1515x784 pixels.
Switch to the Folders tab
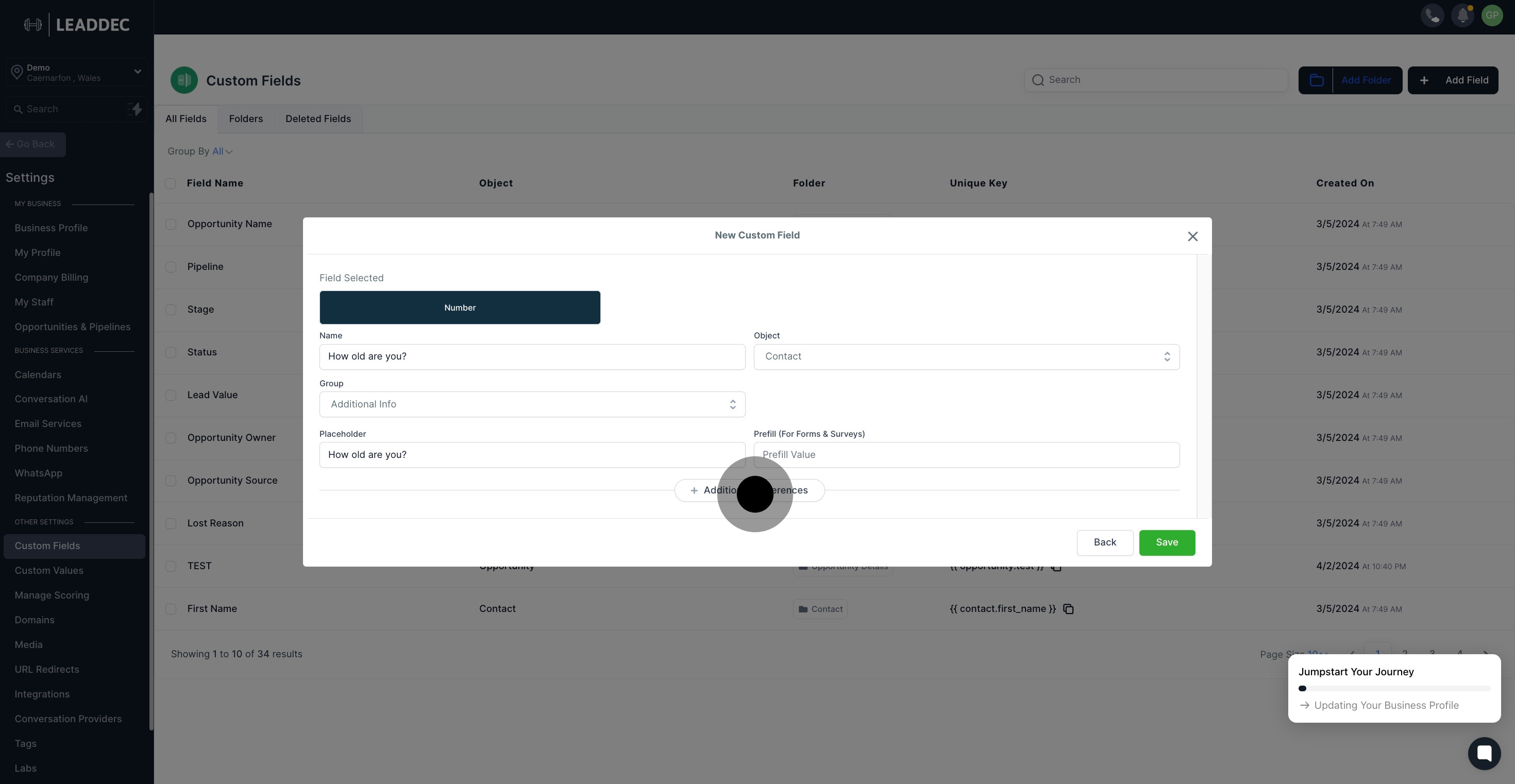coord(246,120)
